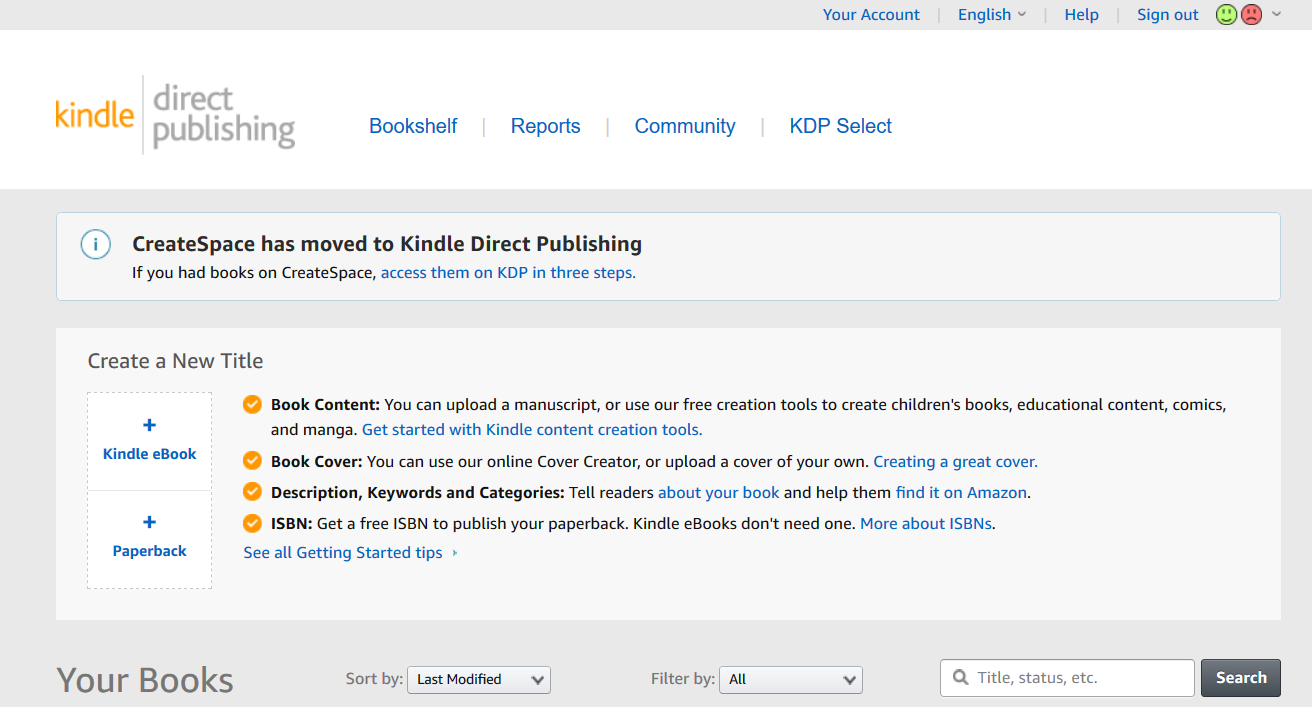Open the Sign out link

(x=1167, y=15)
